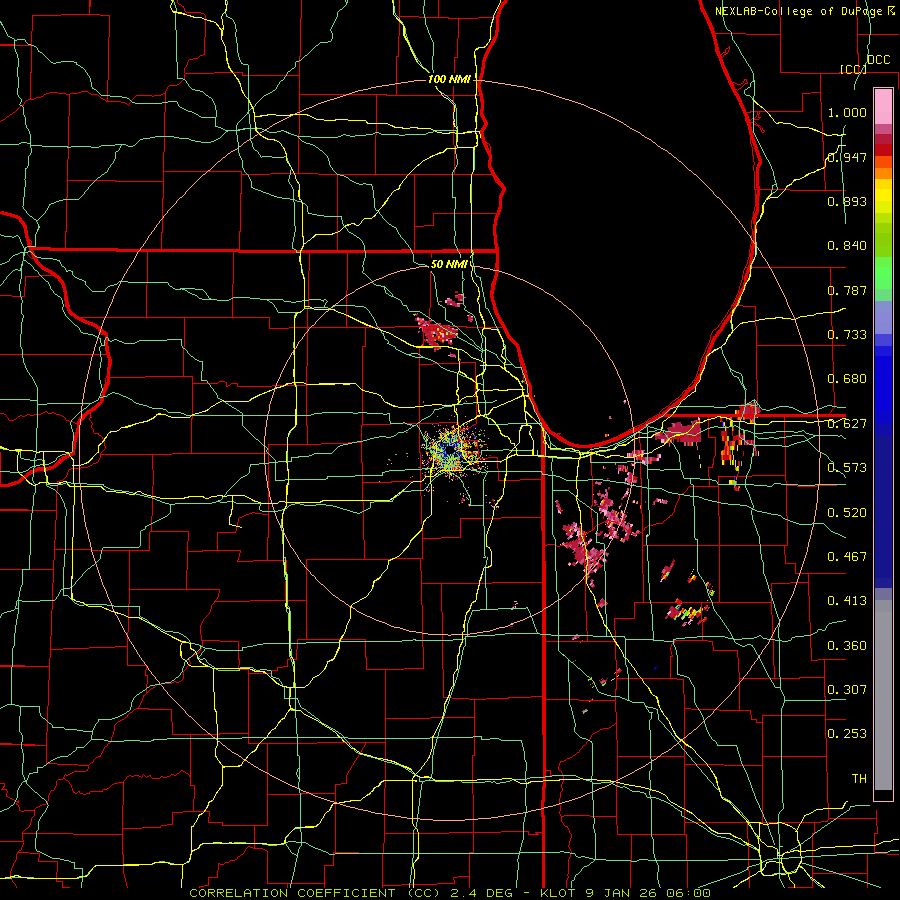The image size is (900, 900).
Task: Click the 0.733 scale value
Action: click(847, 335)
